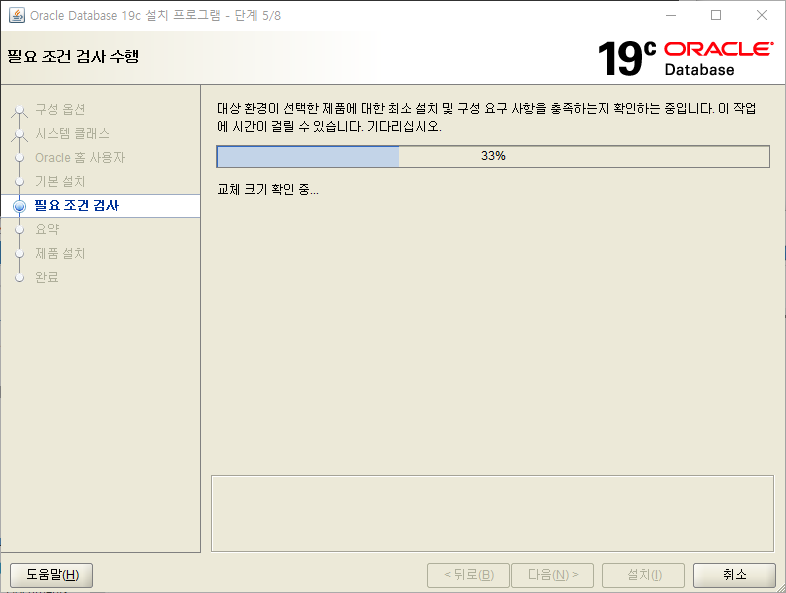Image resolution: width=786 pixels, height=593 pixels.
Task: Select 기본 설치 step in sidebar
Action: tap(60, 181)
